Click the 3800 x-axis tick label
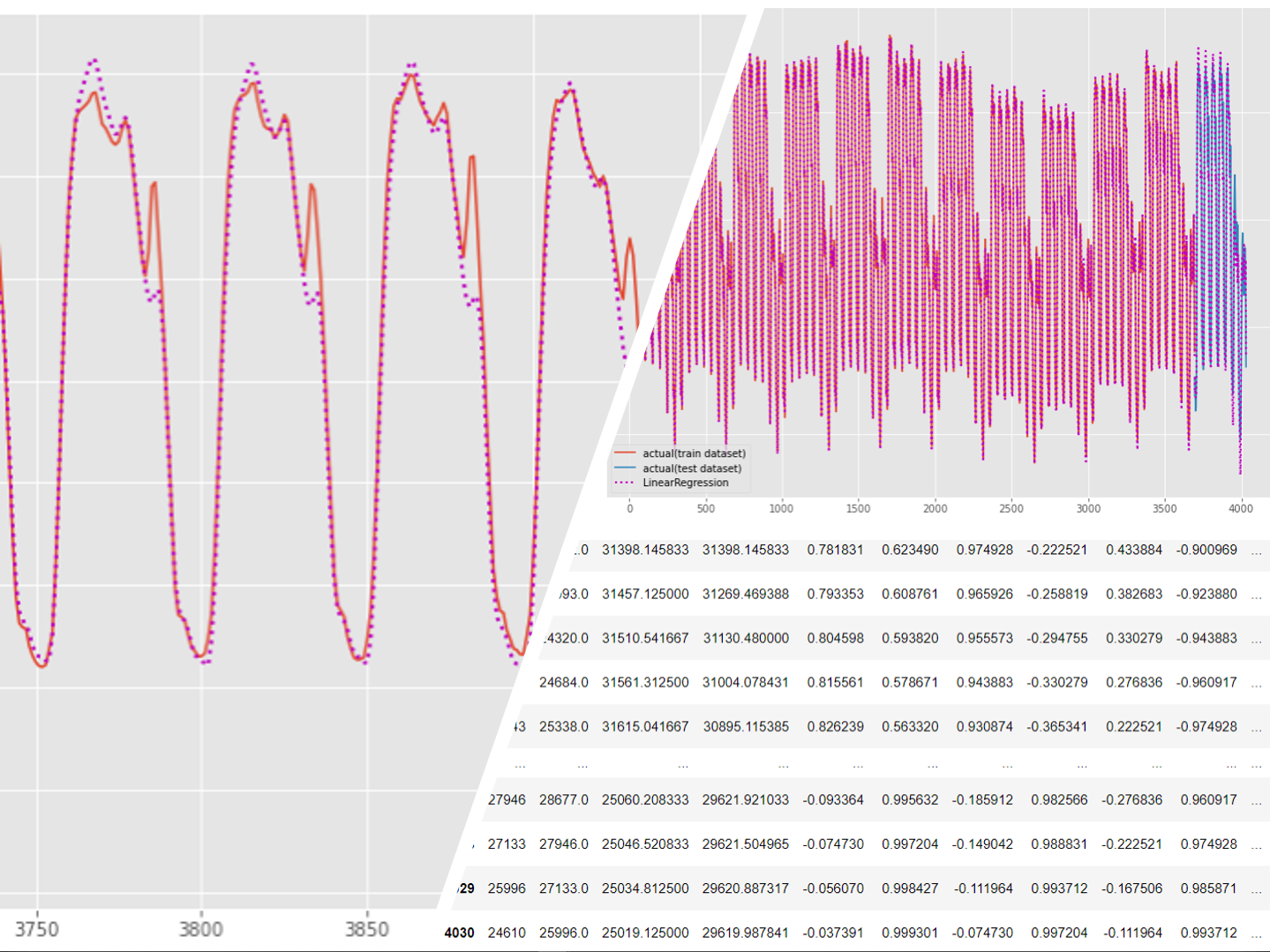Screen dimensions: 1270x952 click(x=201, y=929)
